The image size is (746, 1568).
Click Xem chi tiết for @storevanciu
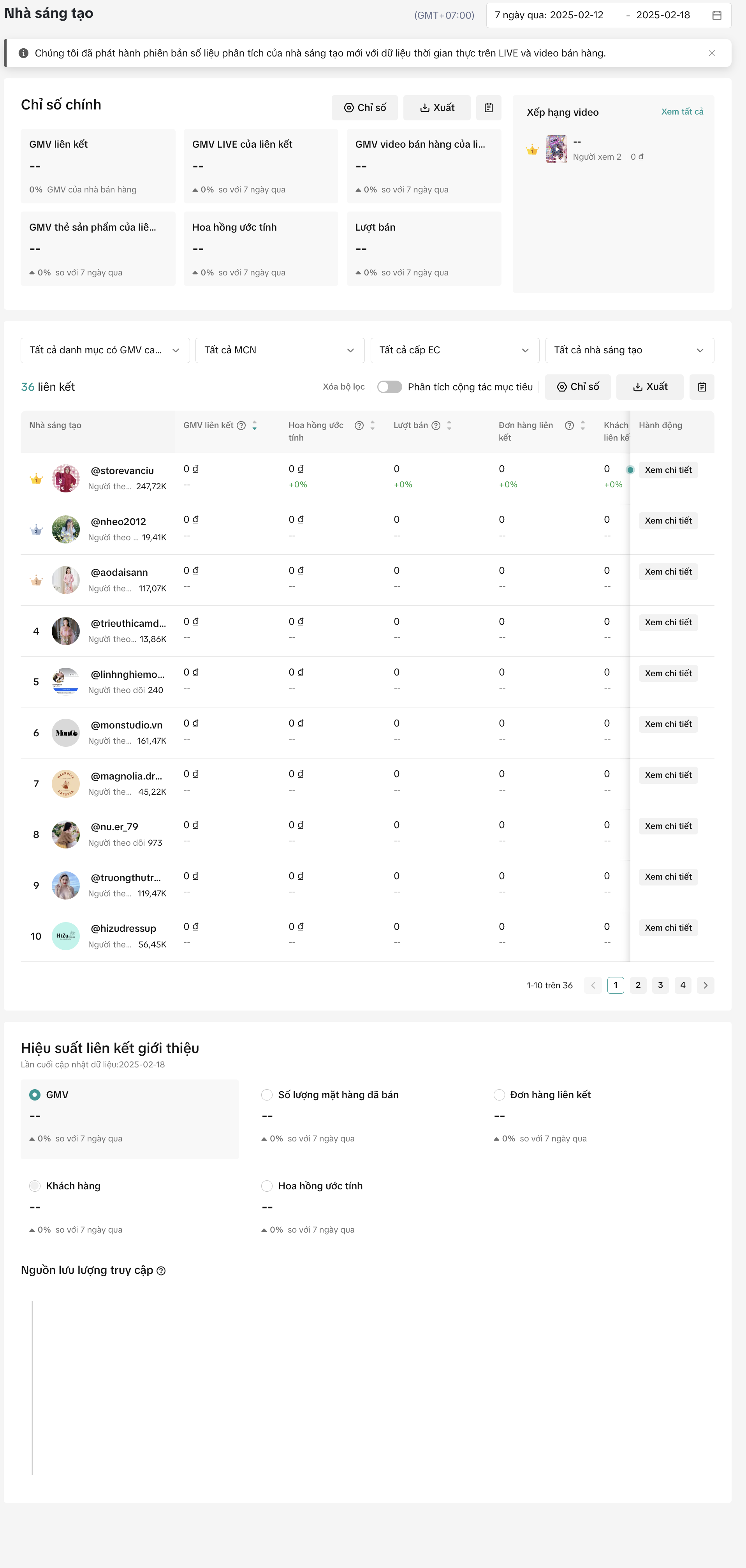coord(668,470)
